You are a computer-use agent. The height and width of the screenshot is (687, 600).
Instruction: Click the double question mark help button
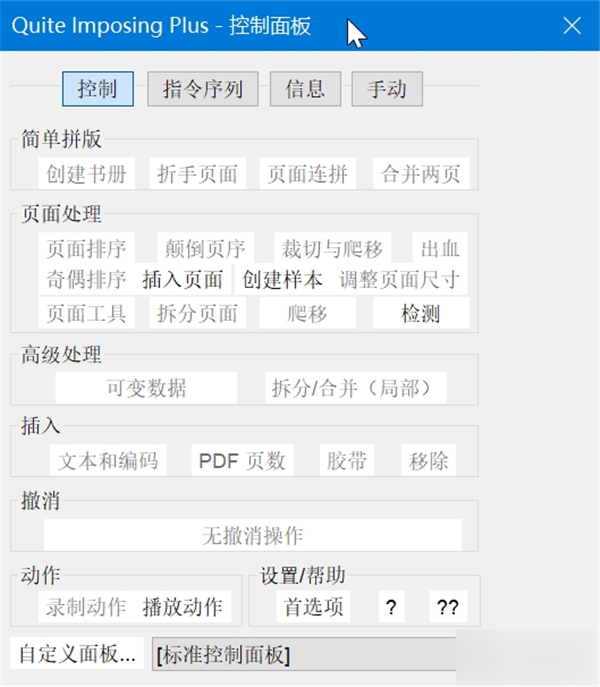point(448,607)
